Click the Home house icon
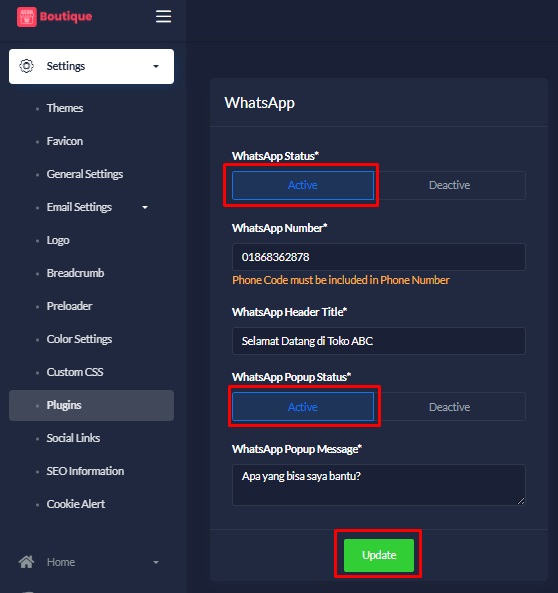The height and width of the screenshot is (593, 558). click(x=26, y=562)
